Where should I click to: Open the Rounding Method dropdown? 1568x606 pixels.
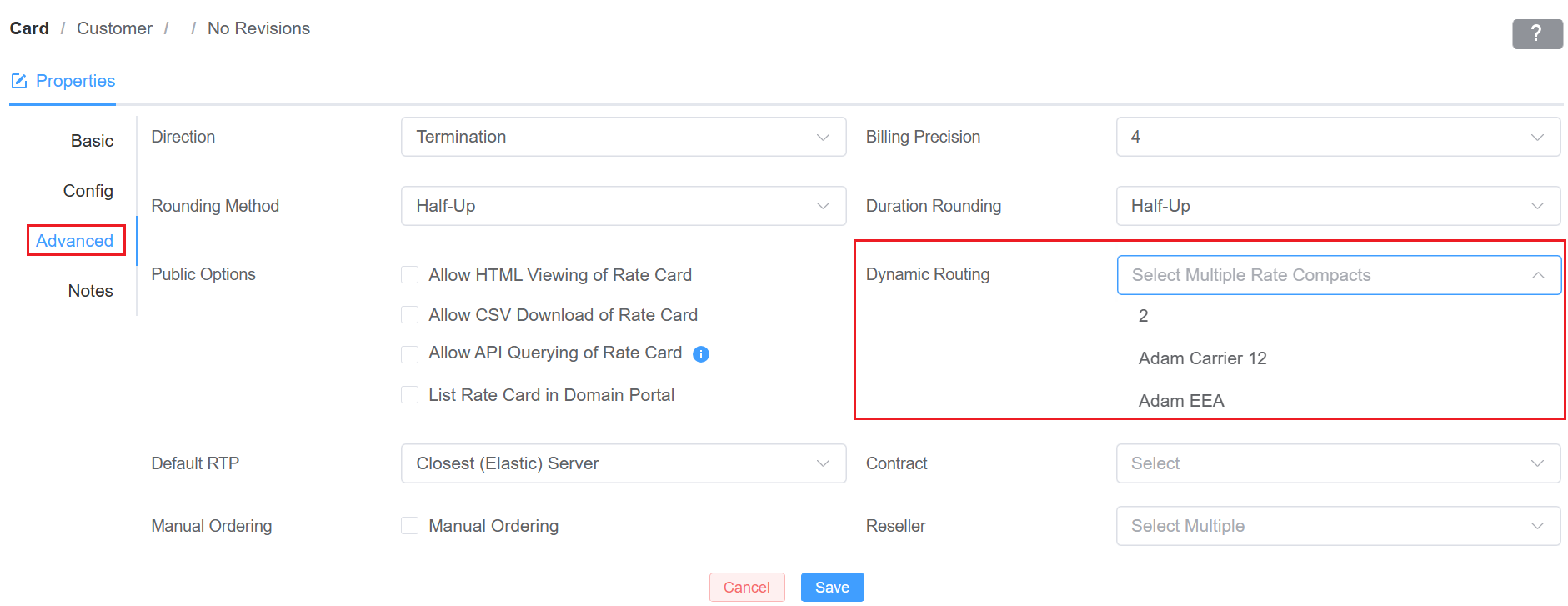point(624,206)
